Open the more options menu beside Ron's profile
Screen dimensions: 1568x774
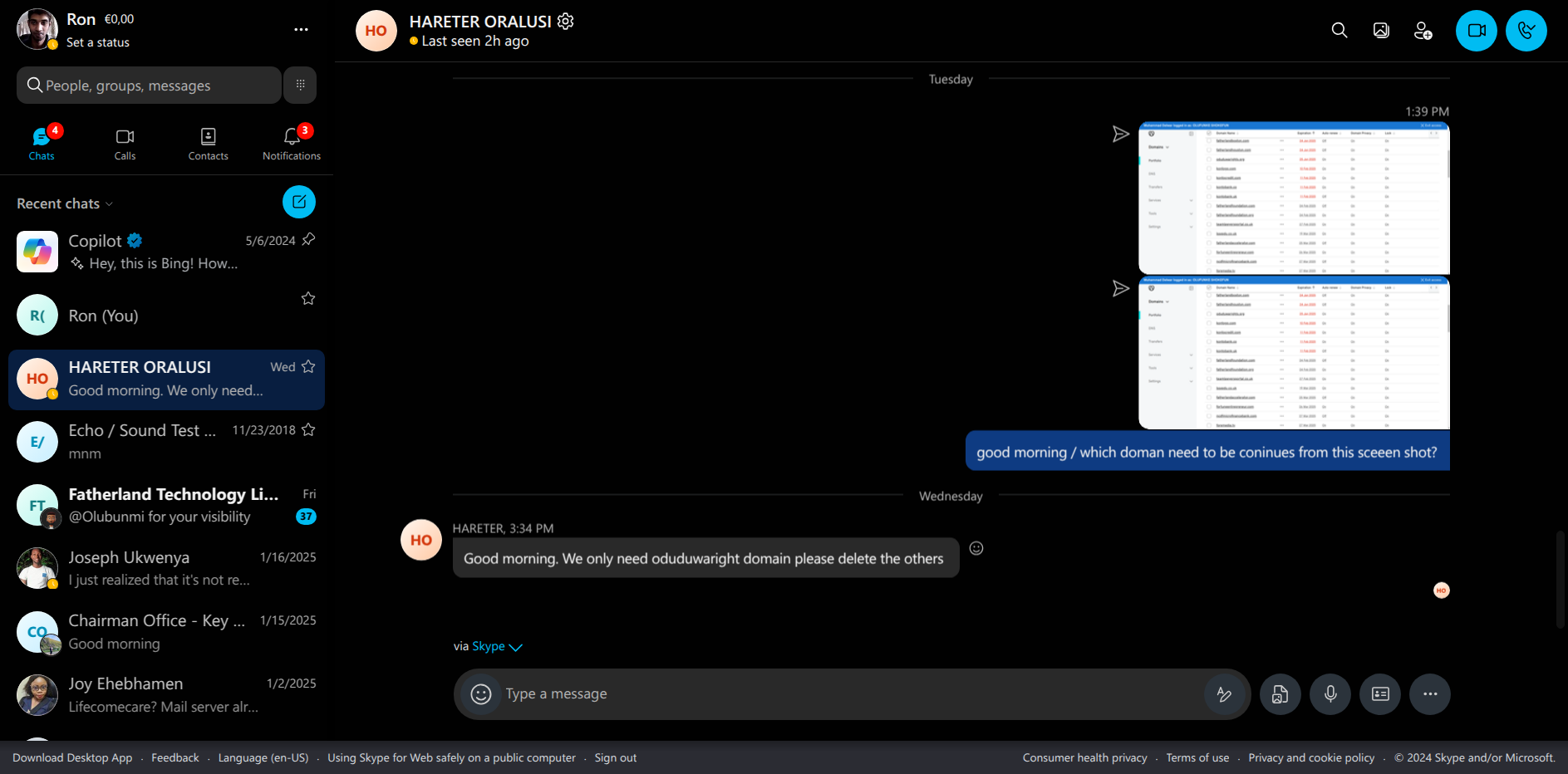[x=301, y=30]
